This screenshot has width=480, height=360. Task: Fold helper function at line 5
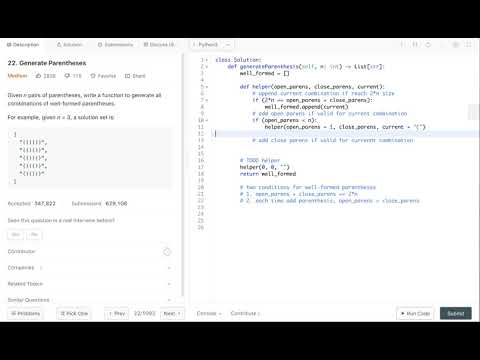coord(207,87)
